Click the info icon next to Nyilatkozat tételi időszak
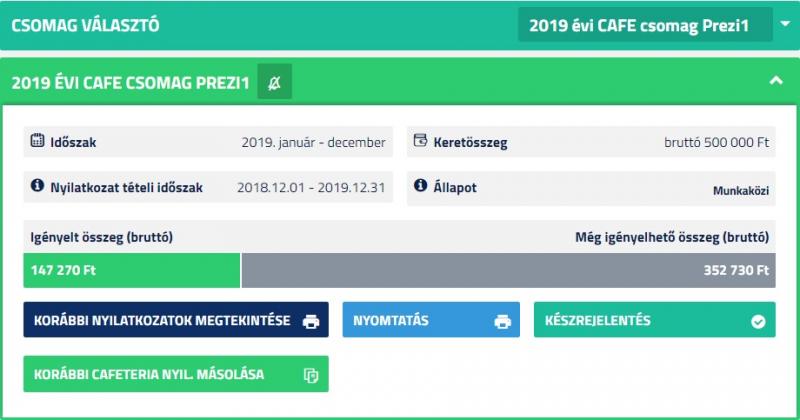 (37, 185)
